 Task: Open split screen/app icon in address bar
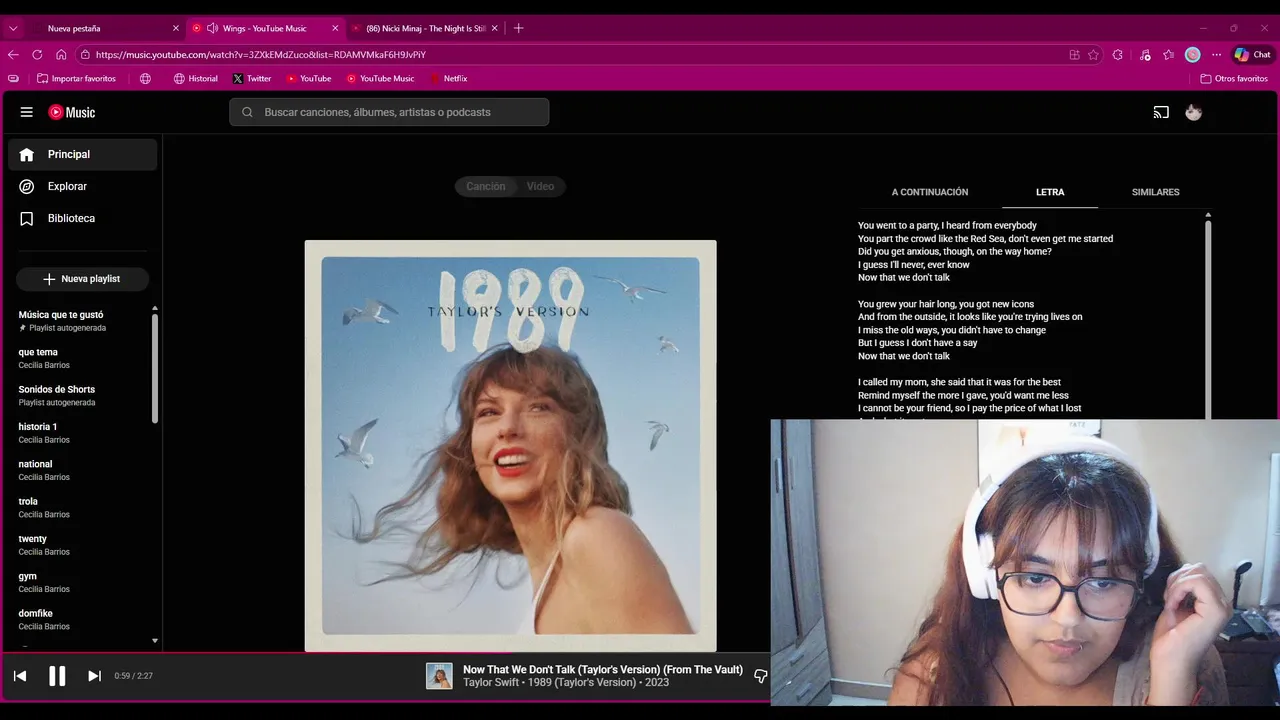tap(1074, 55)
